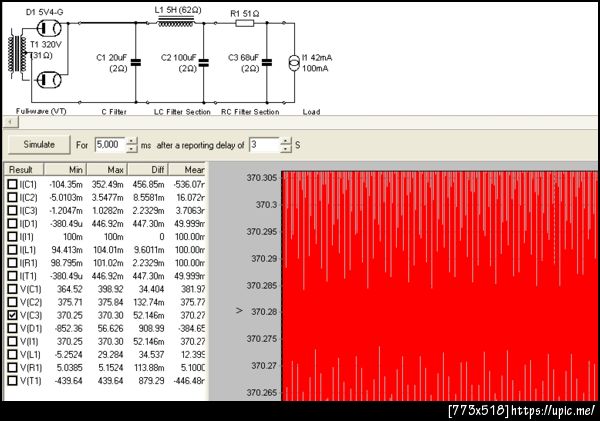Uncheck the V(C3) trace checkbox
The height and width of the screenshot is (421, 600).
13,315
